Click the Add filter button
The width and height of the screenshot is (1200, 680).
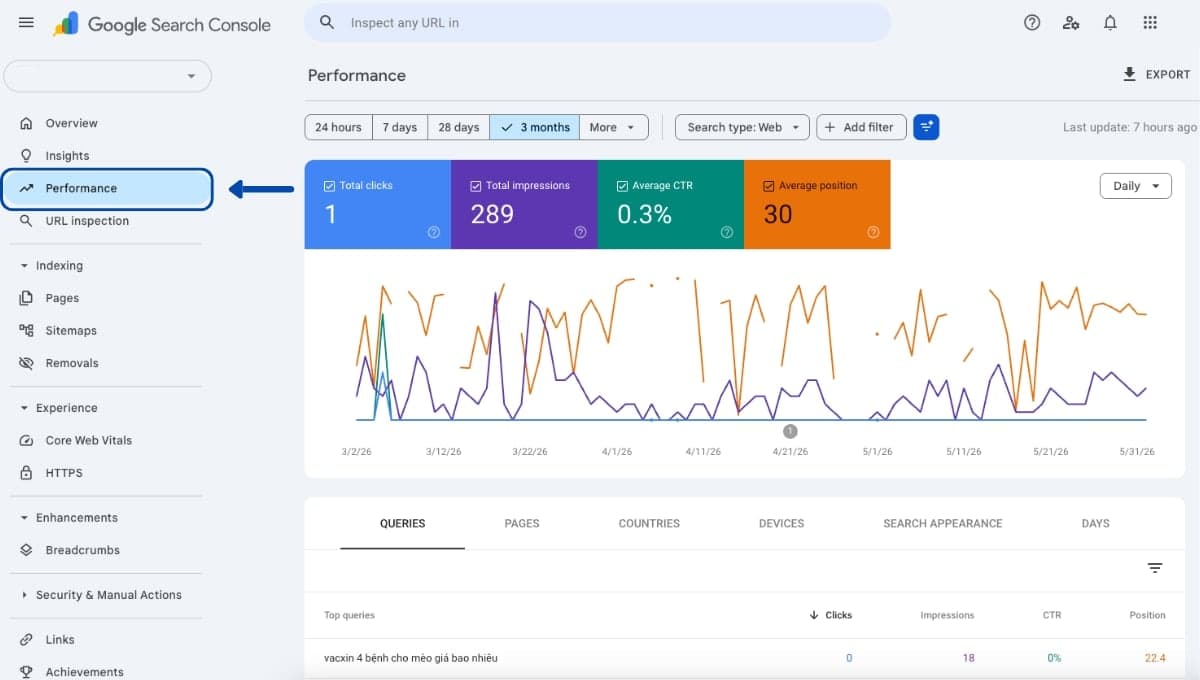[861, 127]
